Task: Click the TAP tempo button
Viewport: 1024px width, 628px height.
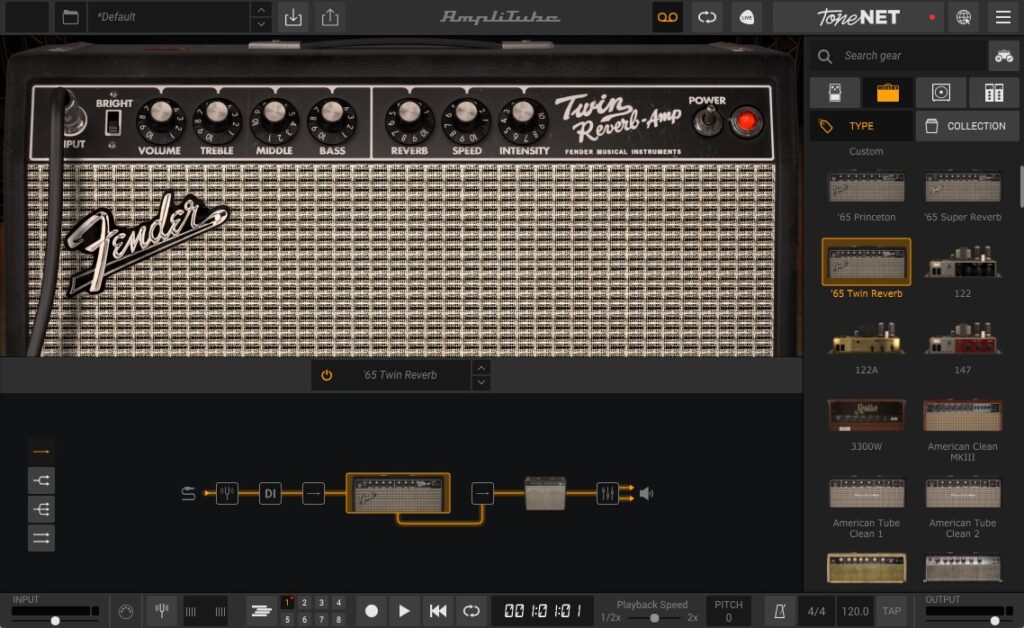Action: 891,611
